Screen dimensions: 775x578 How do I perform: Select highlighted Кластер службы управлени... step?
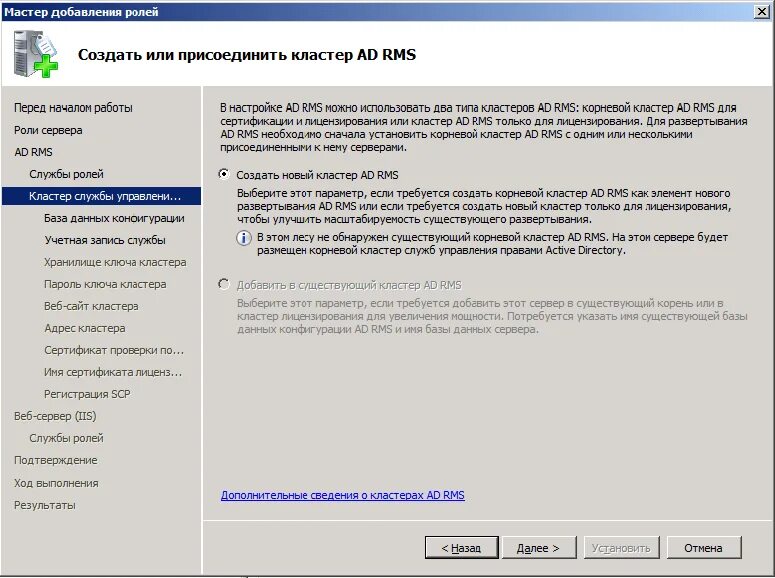pos(101,196)
